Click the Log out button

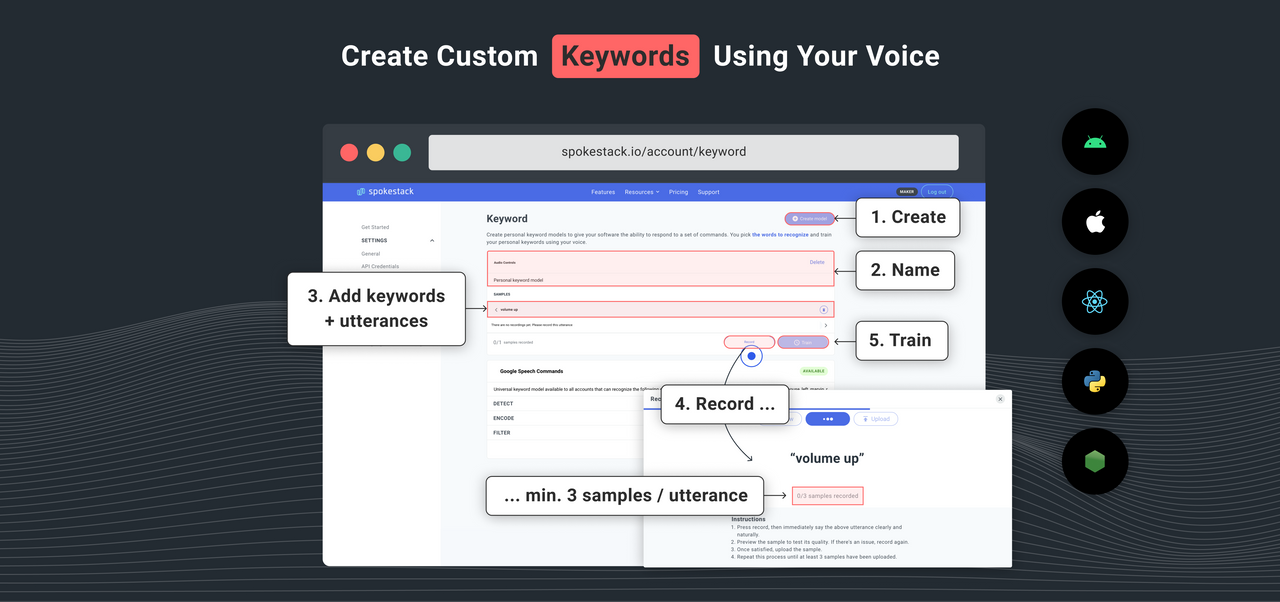point(937,192)
